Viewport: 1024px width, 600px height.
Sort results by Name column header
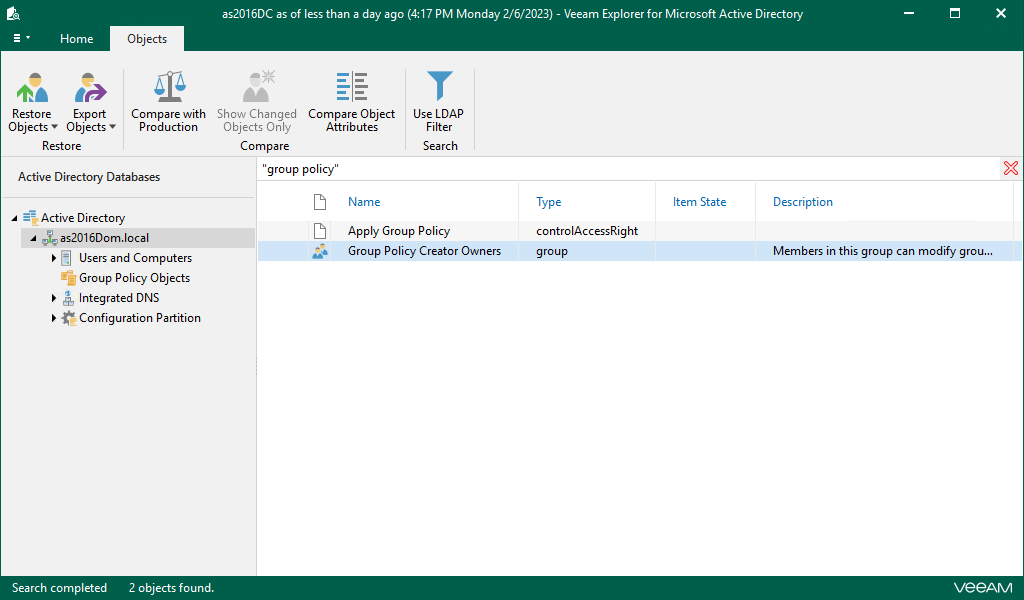coord(364,202)
